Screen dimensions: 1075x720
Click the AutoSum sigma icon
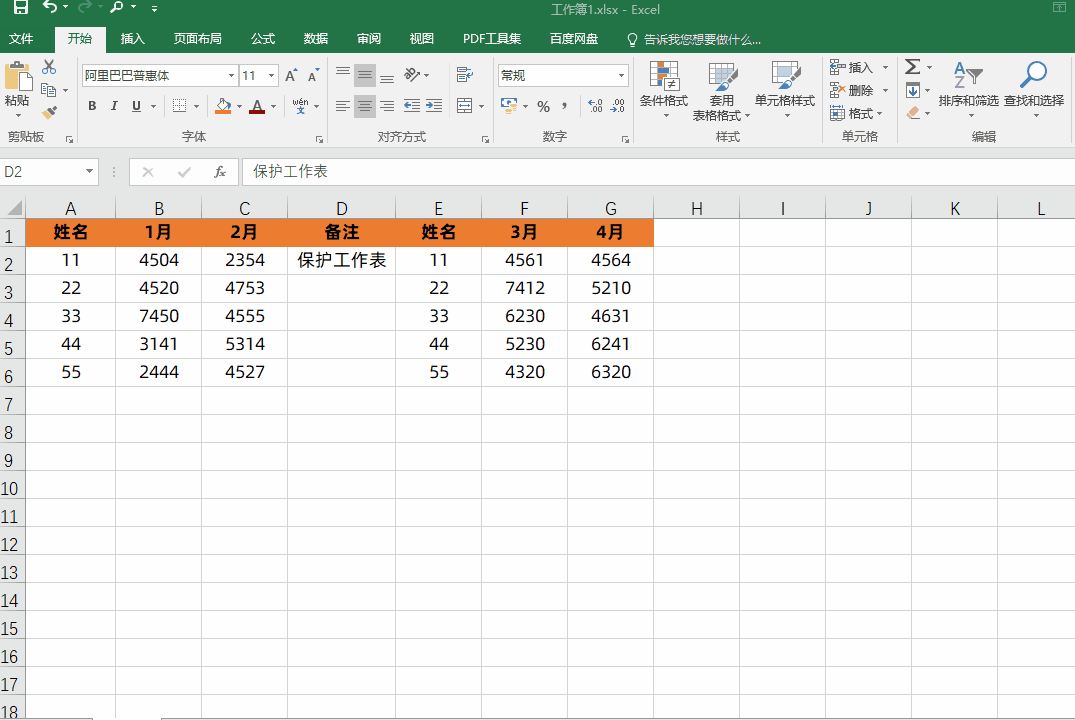click(912, 67)
